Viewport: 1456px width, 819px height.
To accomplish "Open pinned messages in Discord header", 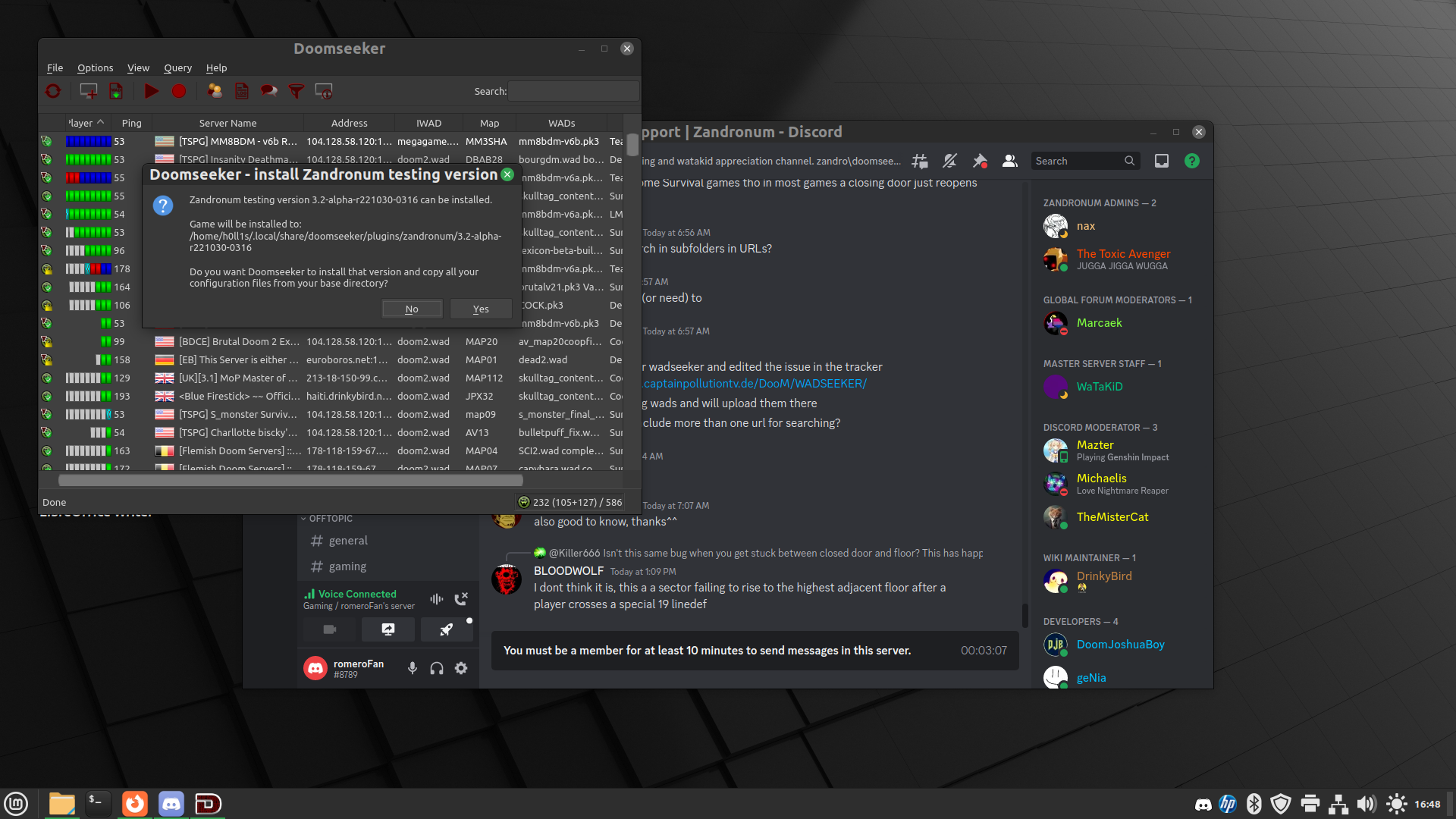I will pyautogui.click(x=980, y=161).
